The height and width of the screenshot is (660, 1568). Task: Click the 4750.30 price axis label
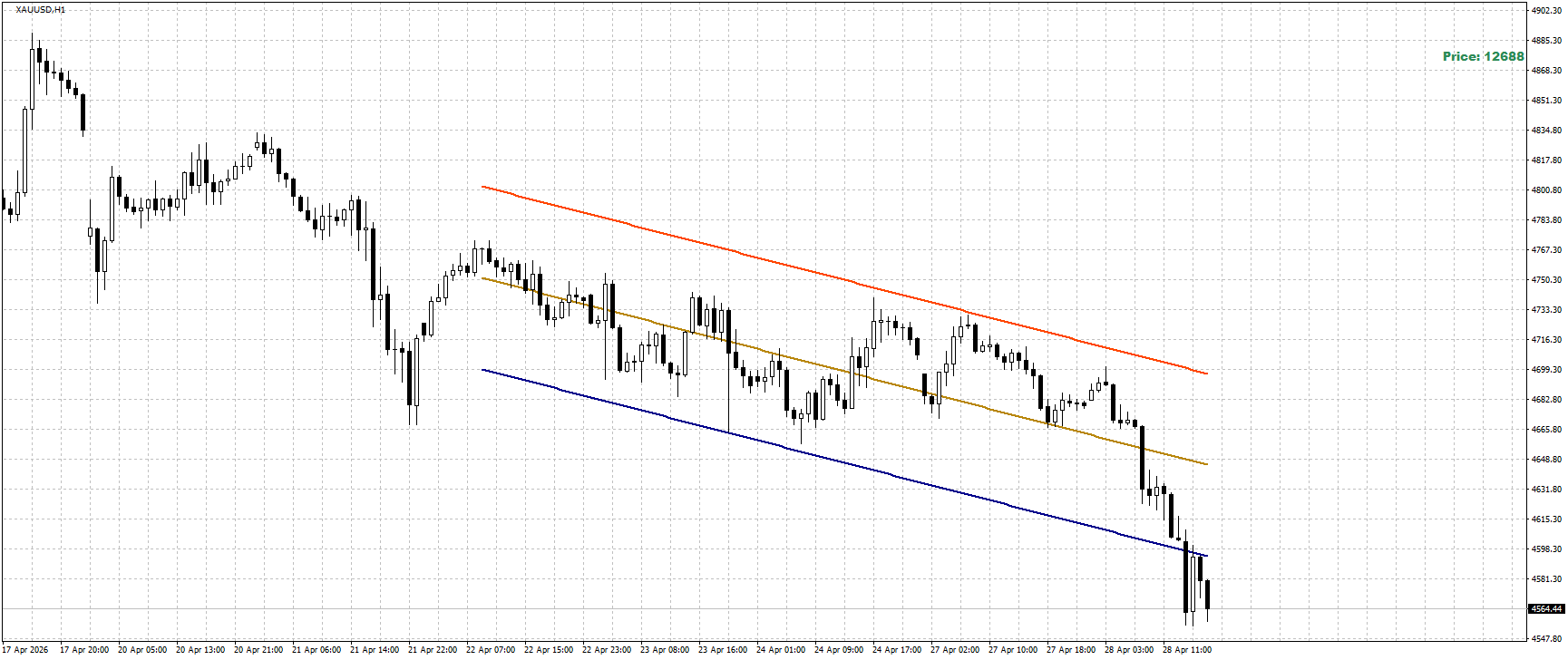point(1546,280)
